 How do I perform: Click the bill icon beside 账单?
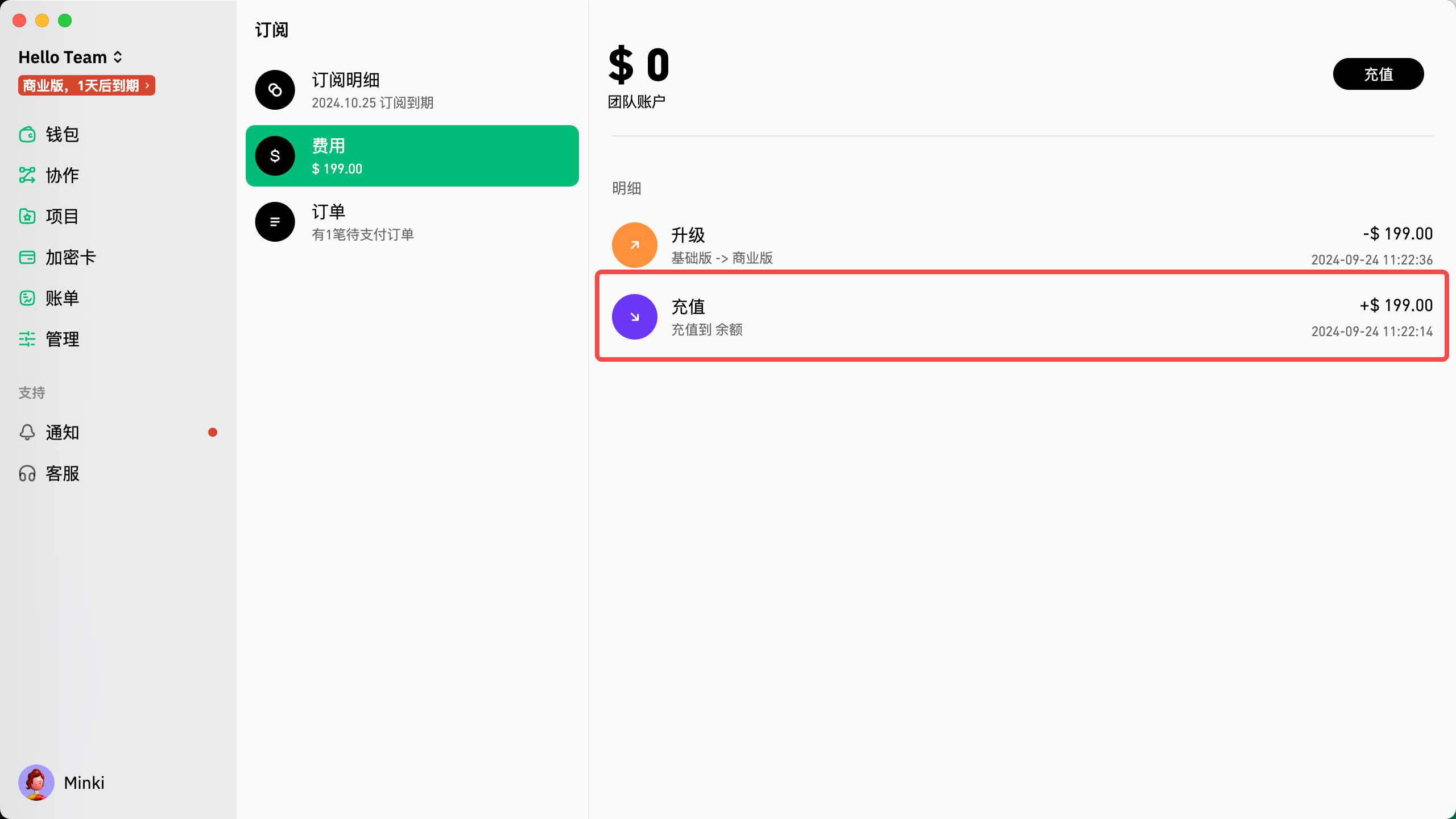pyautogui.click(x=27, y=298)
